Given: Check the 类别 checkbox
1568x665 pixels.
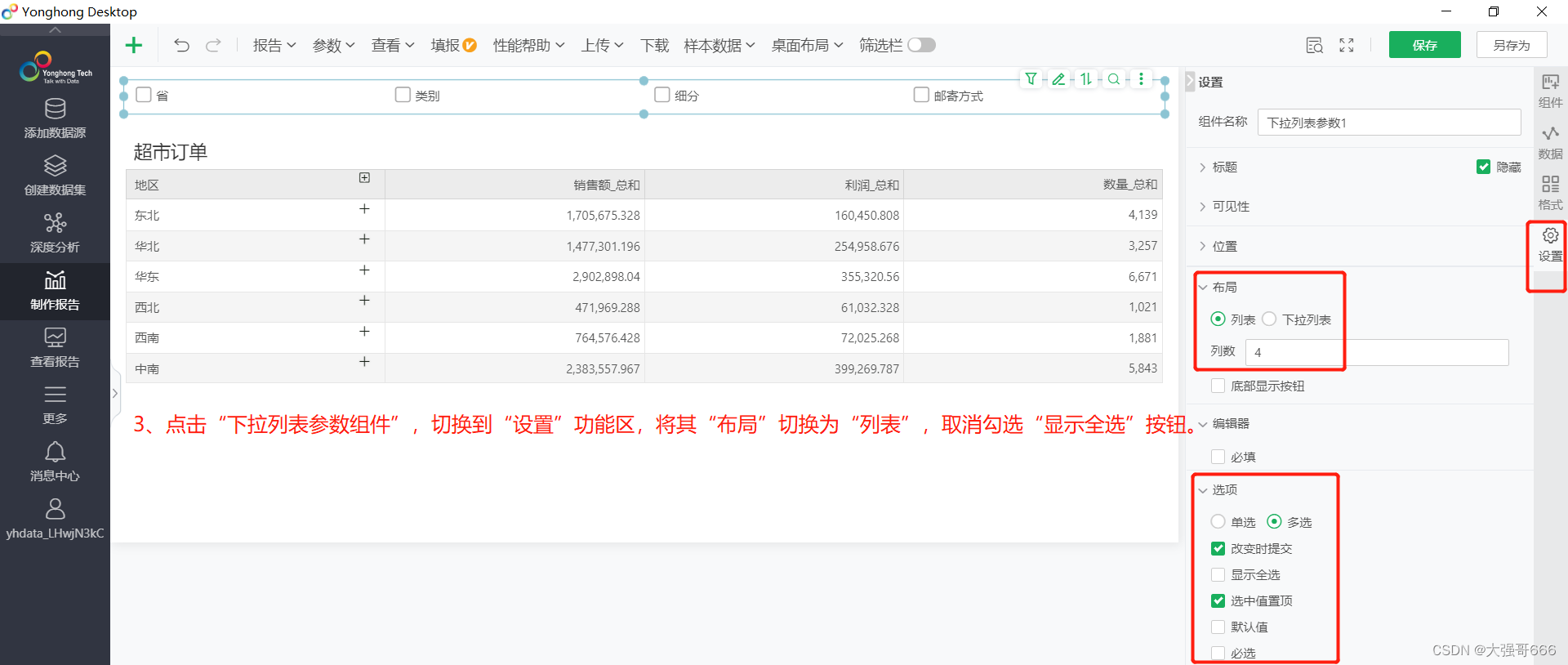Looking at the screenshot, I should pyautogui.click(x=403, y=95).
